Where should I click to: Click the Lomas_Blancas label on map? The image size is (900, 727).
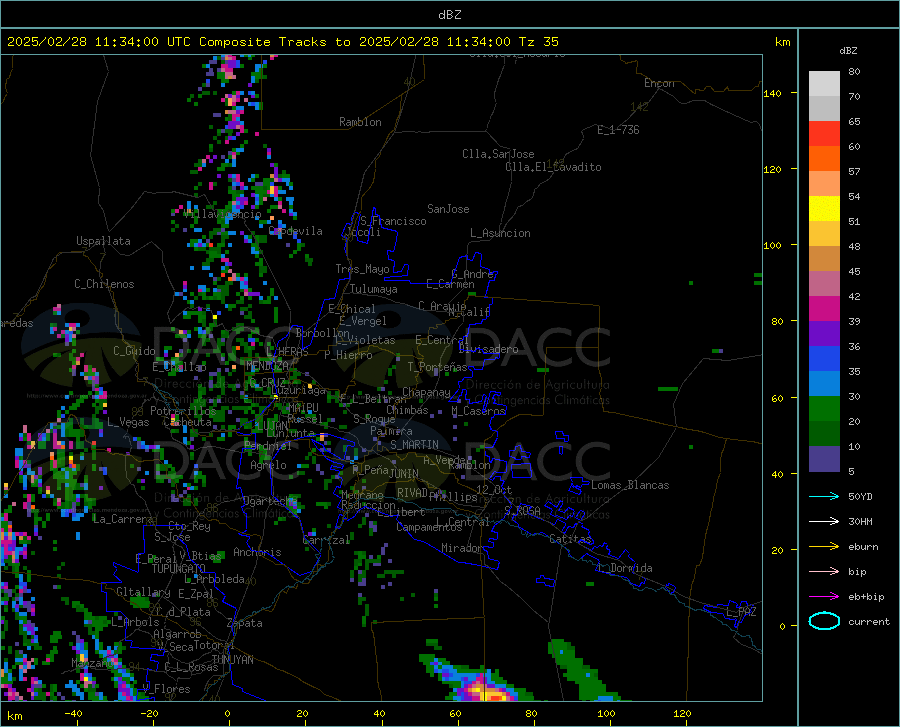click(630, 485)
